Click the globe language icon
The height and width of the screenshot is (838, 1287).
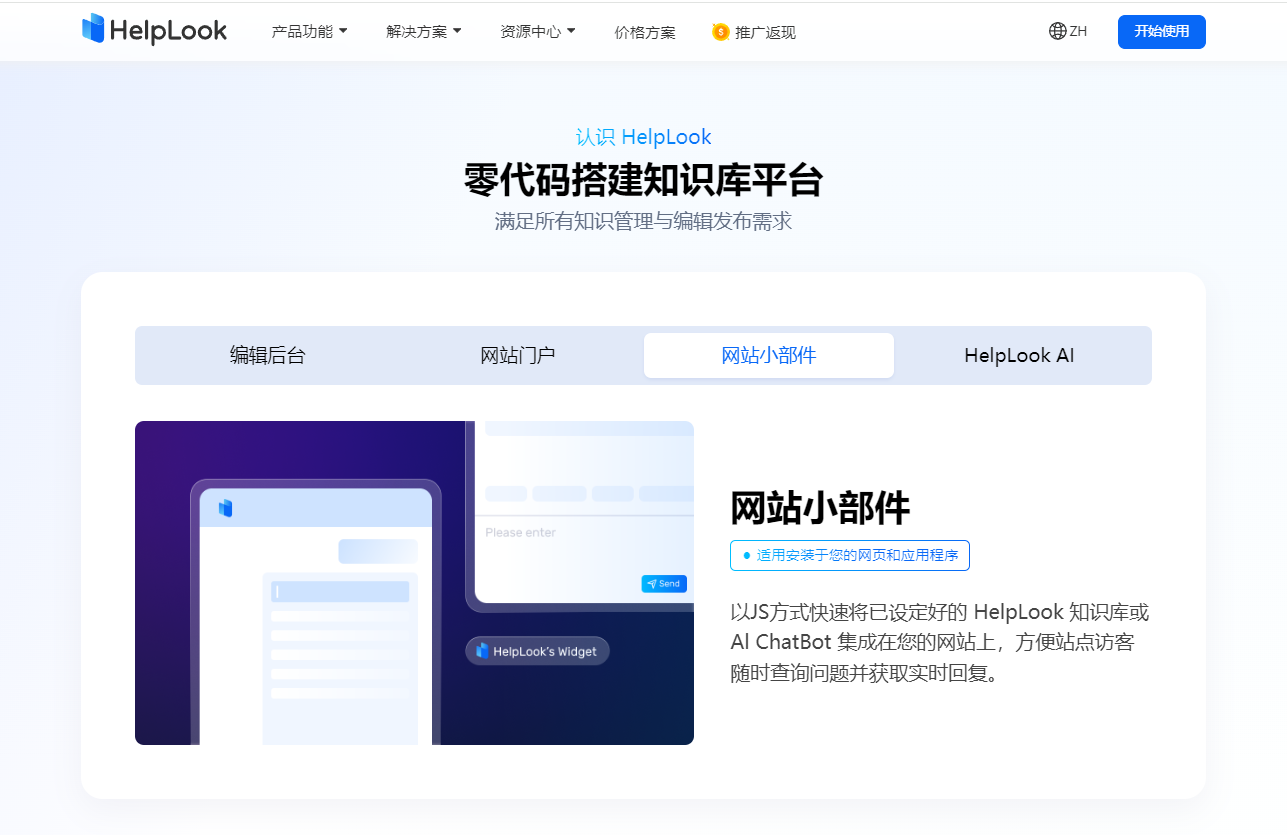pyautogui.click(x=1057, y=31)
